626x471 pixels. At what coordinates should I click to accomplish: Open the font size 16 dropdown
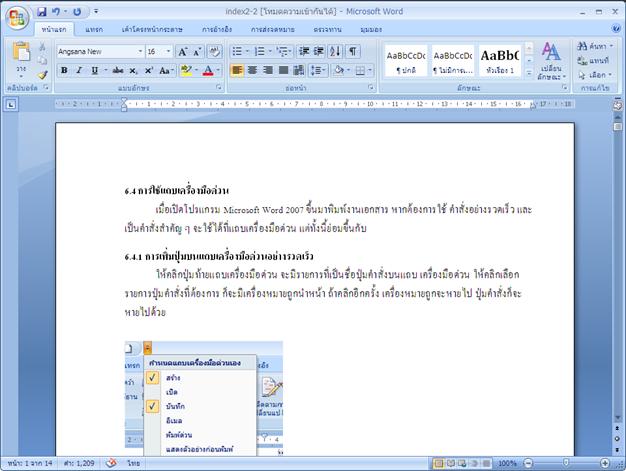click(x=168, y=51)
